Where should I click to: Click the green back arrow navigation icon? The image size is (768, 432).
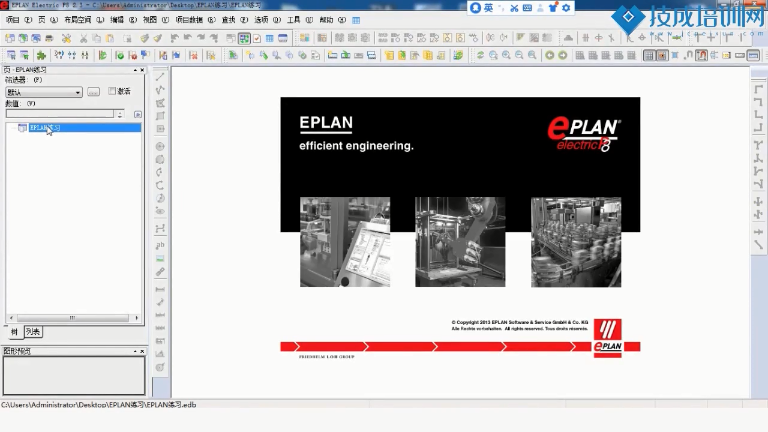550,55
